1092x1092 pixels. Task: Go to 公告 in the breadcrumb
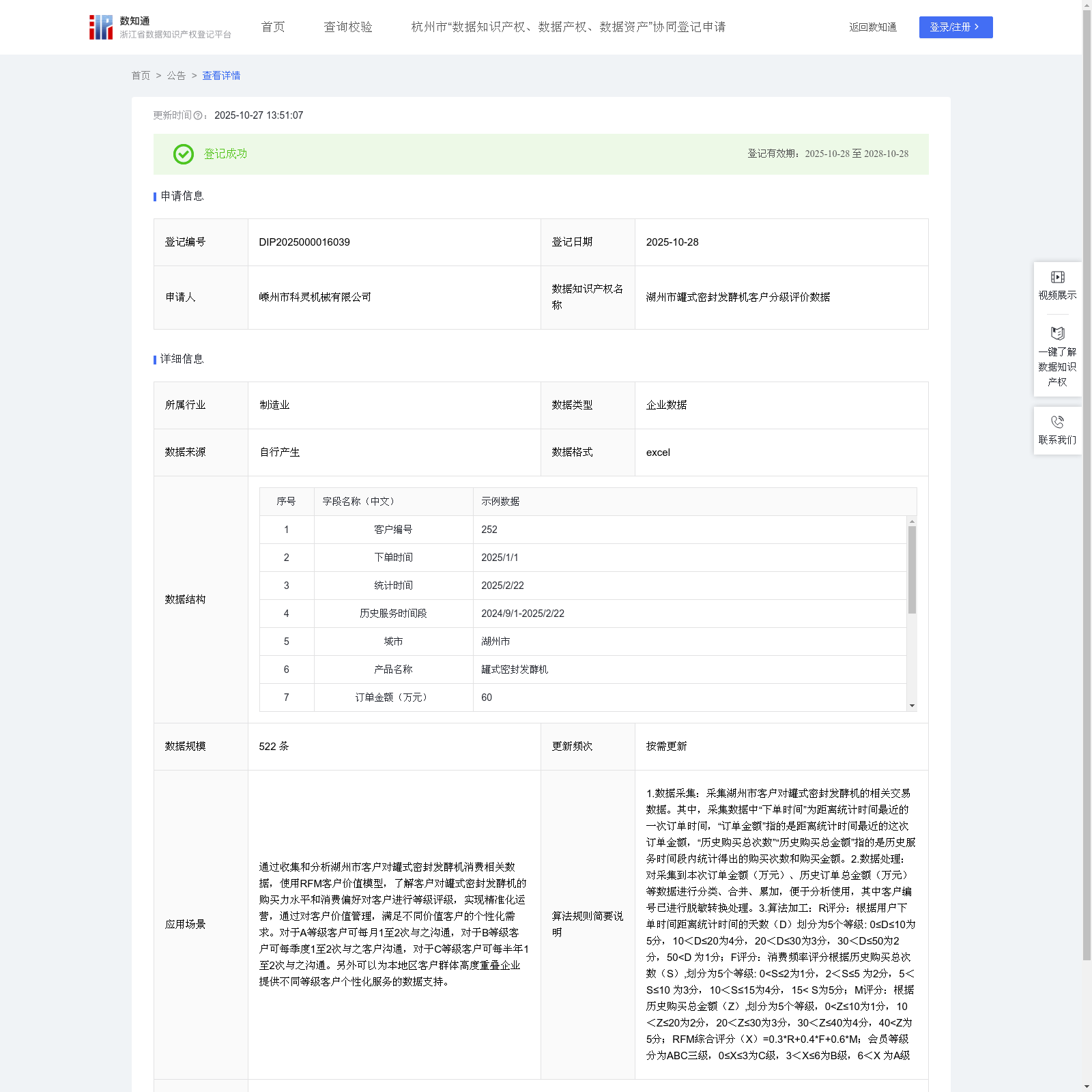(x=176, y=76)
